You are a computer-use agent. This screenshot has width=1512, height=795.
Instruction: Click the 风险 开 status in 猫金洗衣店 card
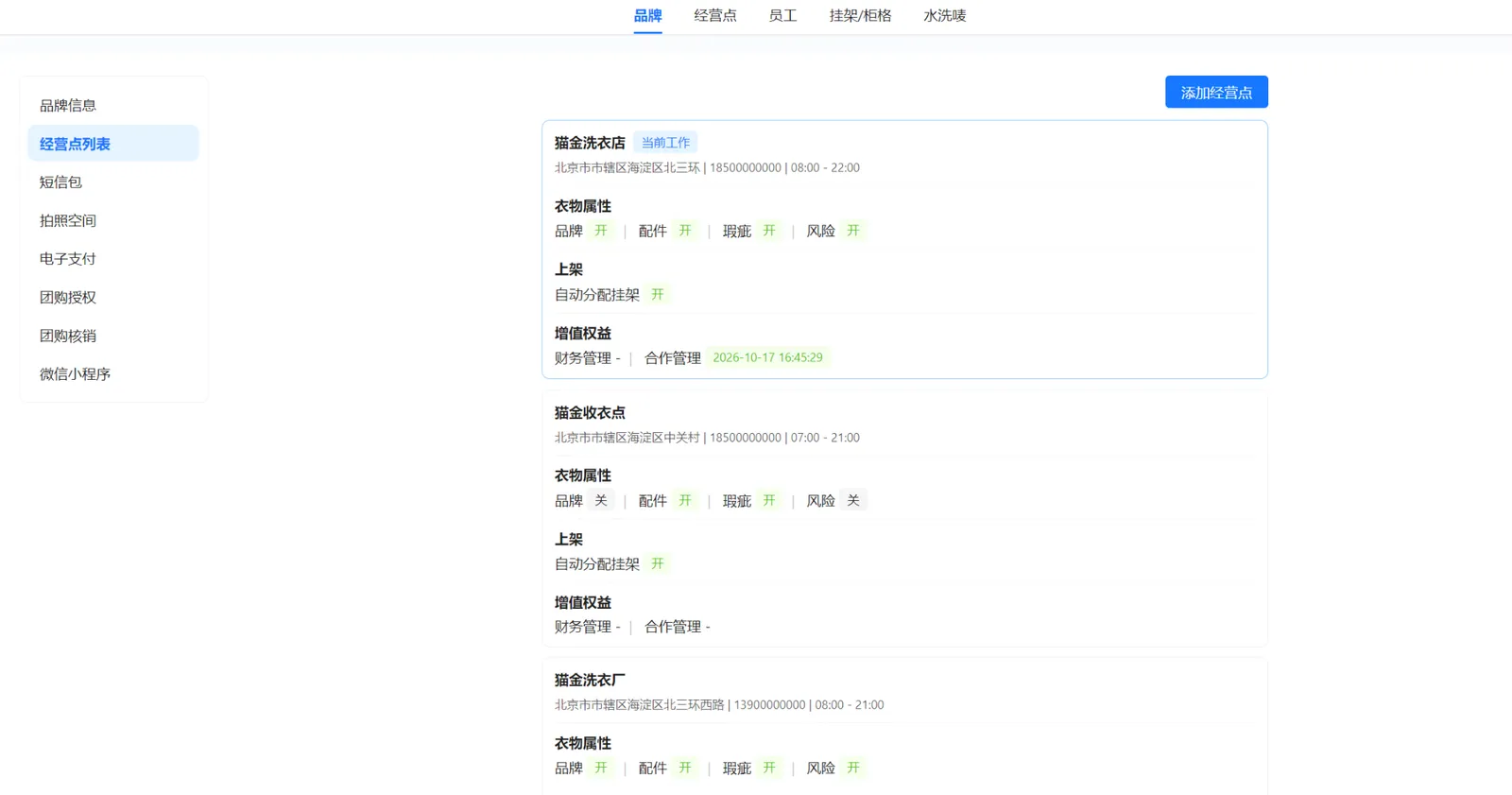(853, 231)
